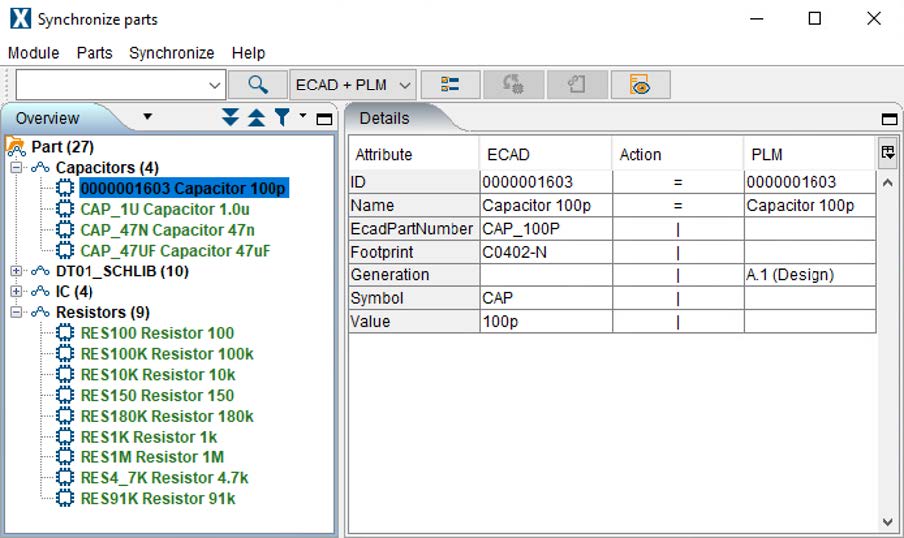Collapse the Capacitors tree node
Screen dimensions: 904x538
(x=16, y=168)
